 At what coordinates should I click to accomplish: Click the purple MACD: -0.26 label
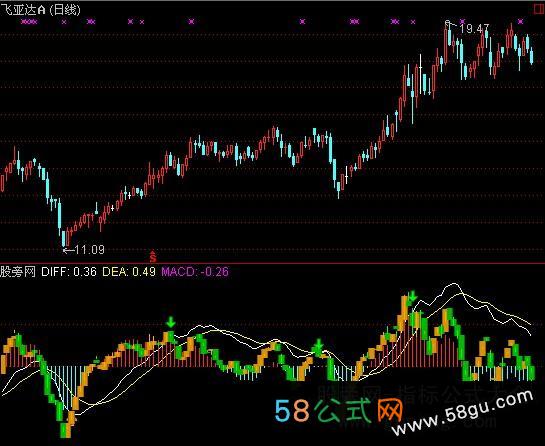[195, 271]
